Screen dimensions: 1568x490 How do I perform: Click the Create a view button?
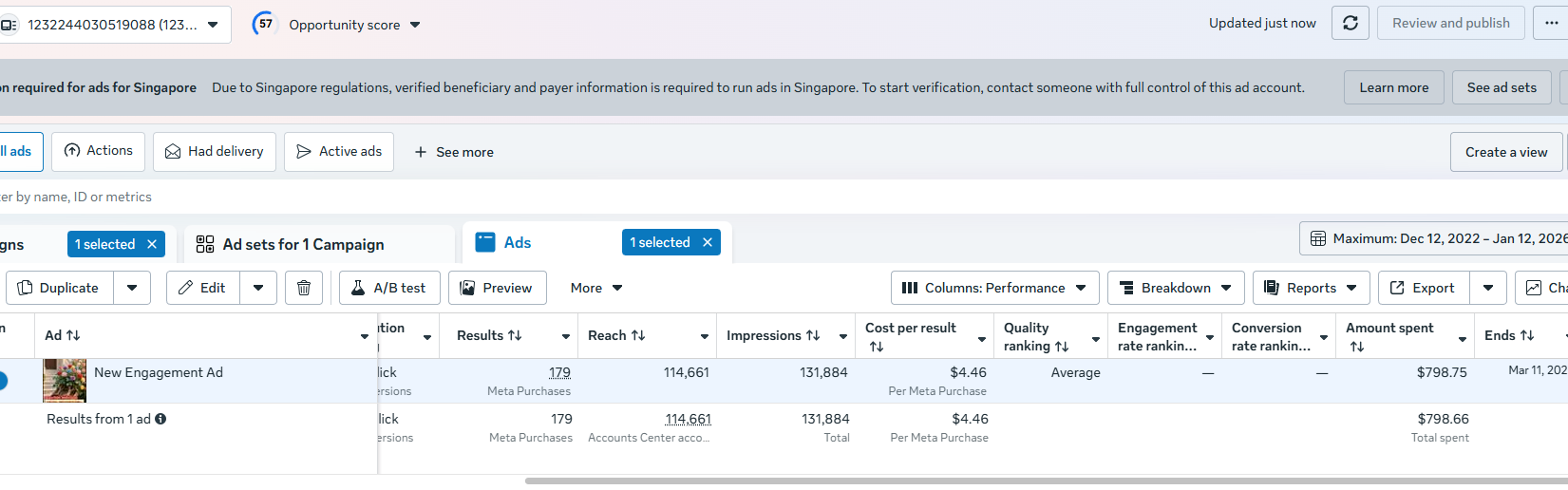(x=1505, y=152)
